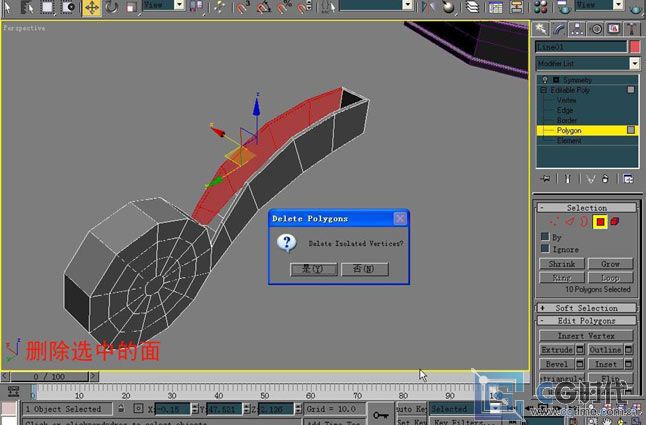Toggle the Spinner Snap icon
This screenshot has width=646, height=425.
[x=304, y=7]
